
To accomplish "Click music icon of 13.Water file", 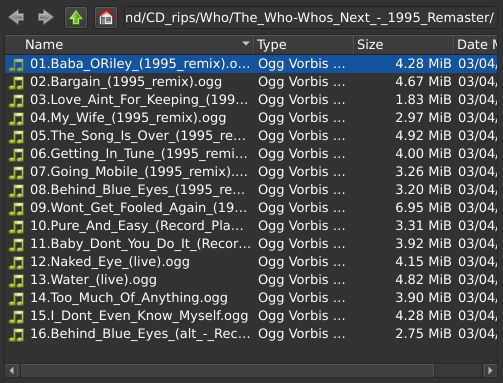I will coord(16,280).
